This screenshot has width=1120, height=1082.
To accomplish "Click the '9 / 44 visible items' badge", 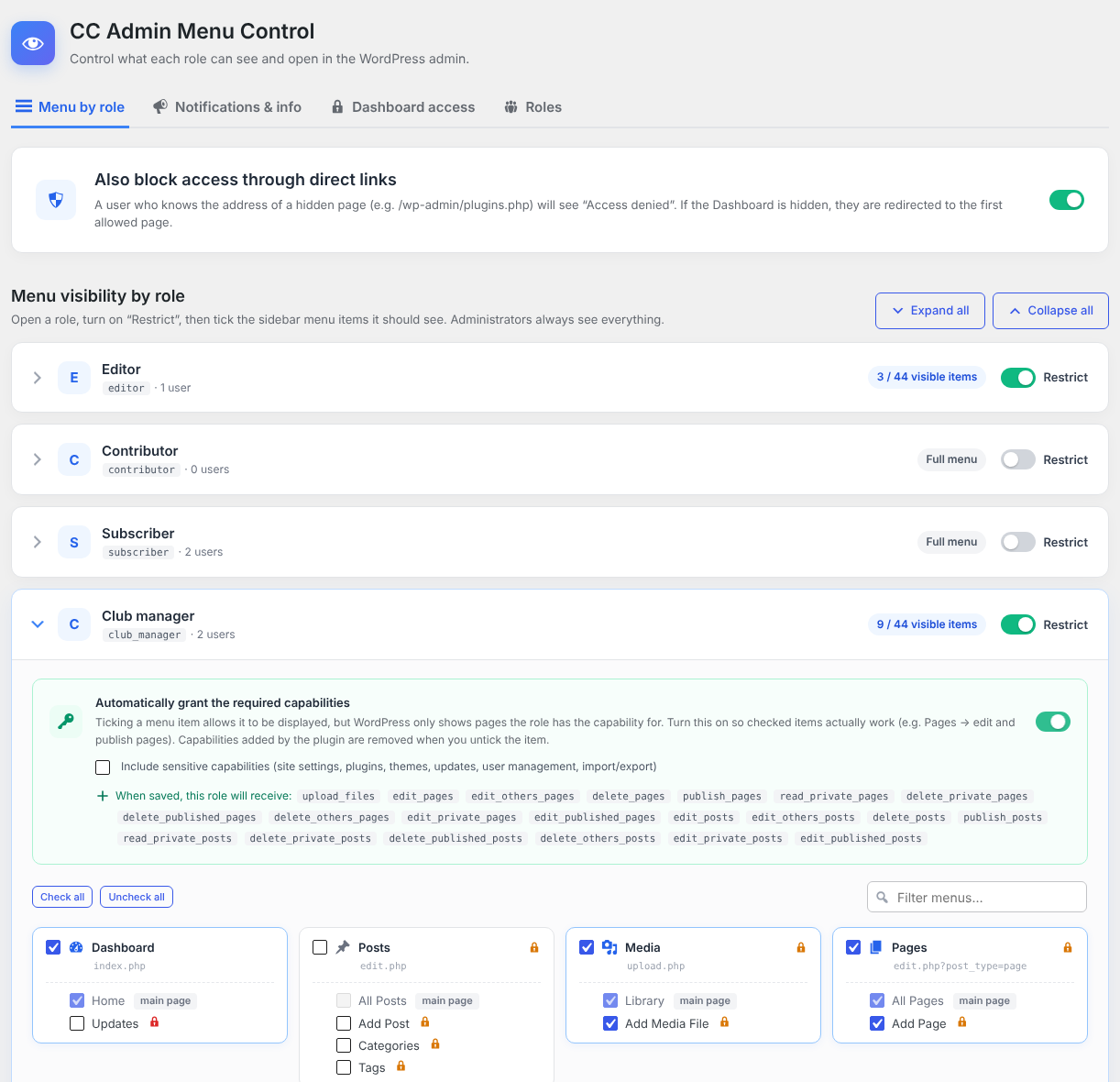I will [x=927, y=624].
